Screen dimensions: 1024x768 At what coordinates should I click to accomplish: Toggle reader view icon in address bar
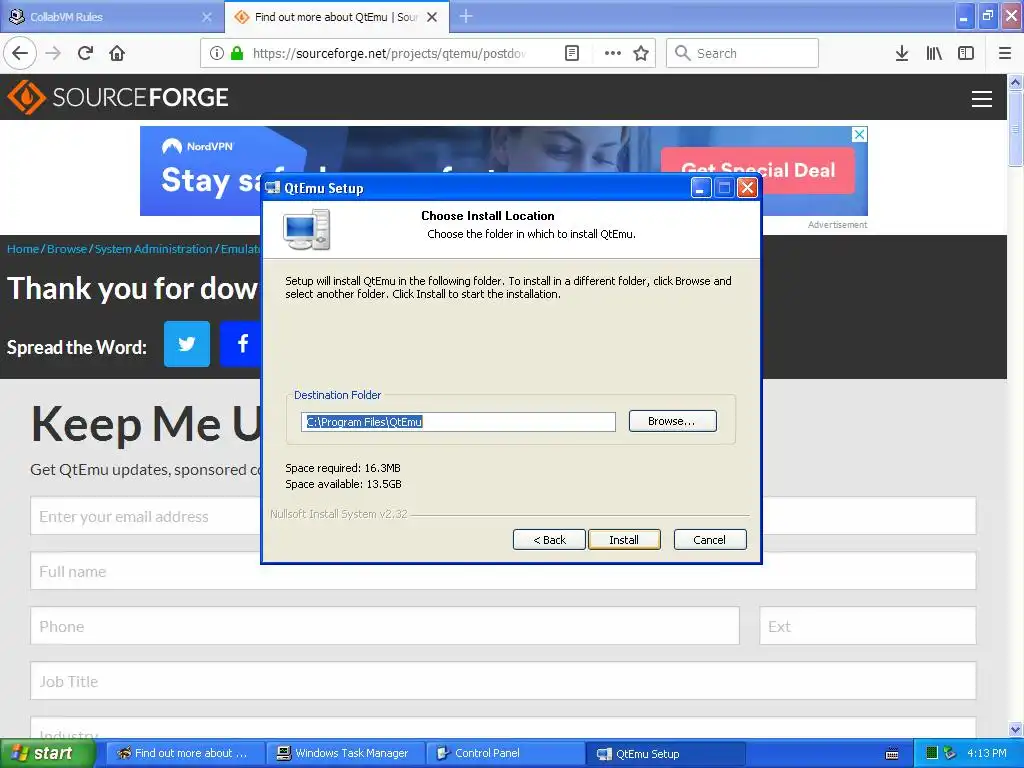pyautogui.click(x=571, y=53)
